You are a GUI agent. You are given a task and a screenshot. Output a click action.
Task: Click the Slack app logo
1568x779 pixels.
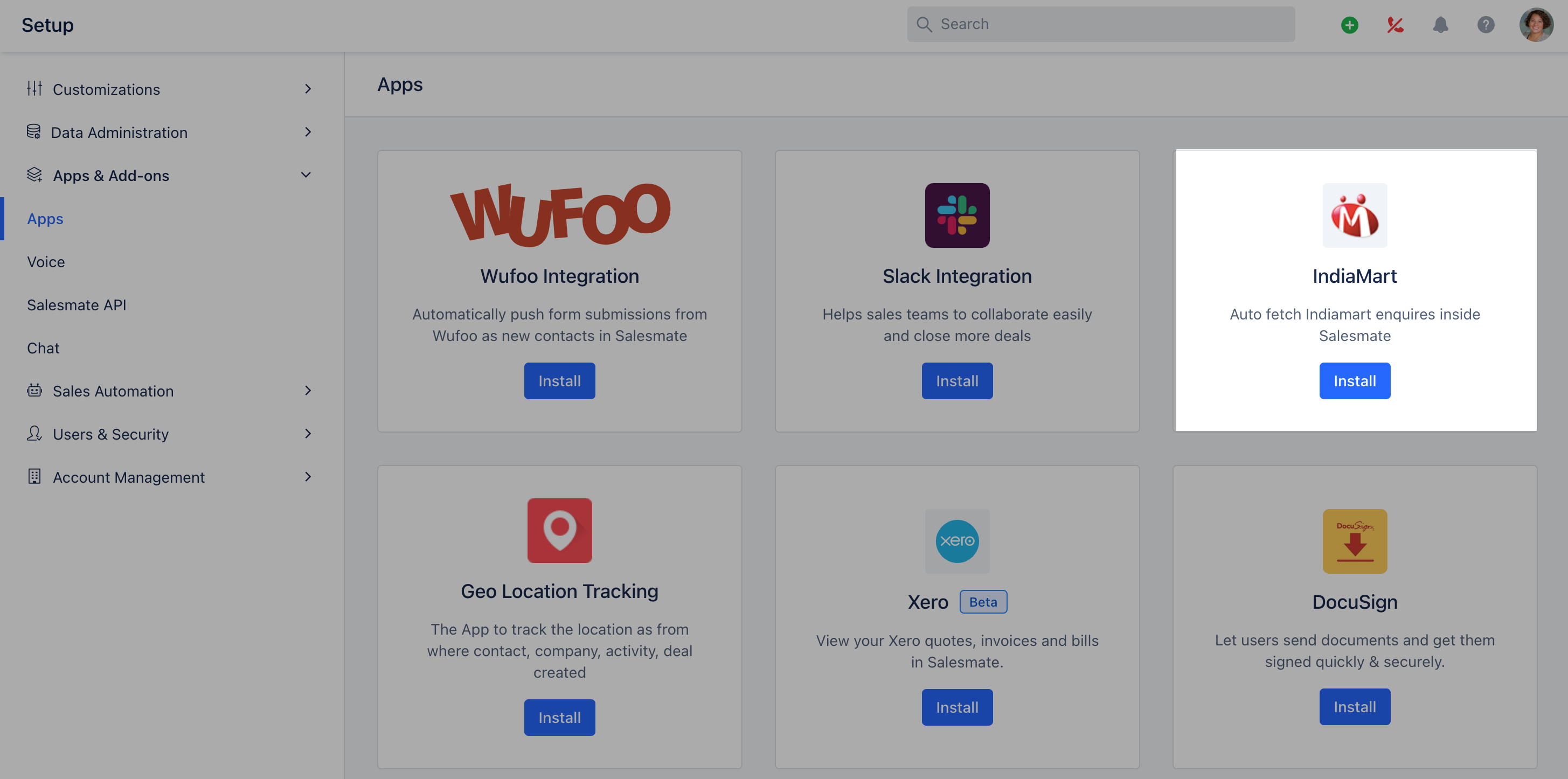pyautogui.click(x=958, y=215)
